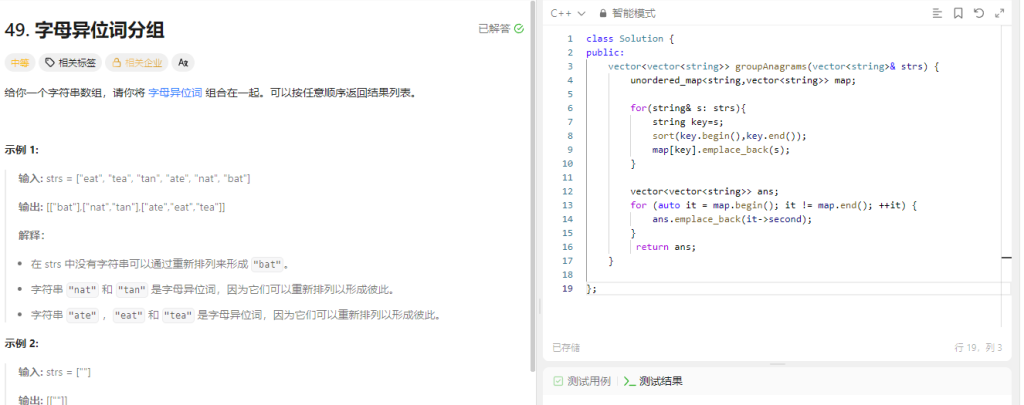Expand the 相关标签 tags pill
This screenshot has height=405, width=1024.
coord(70,62)
